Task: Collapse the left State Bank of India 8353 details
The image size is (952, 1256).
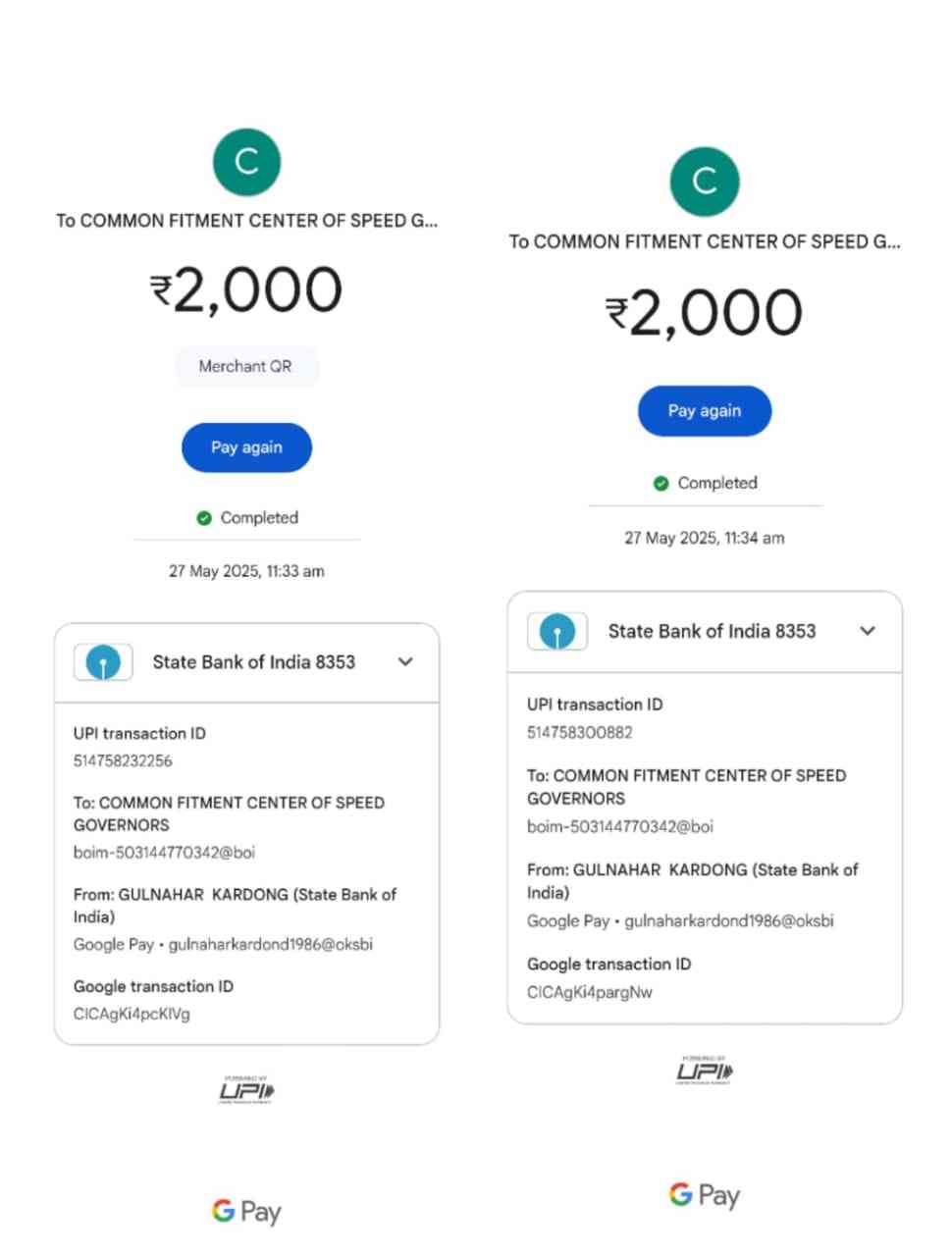Action: [x=405, y=662]
